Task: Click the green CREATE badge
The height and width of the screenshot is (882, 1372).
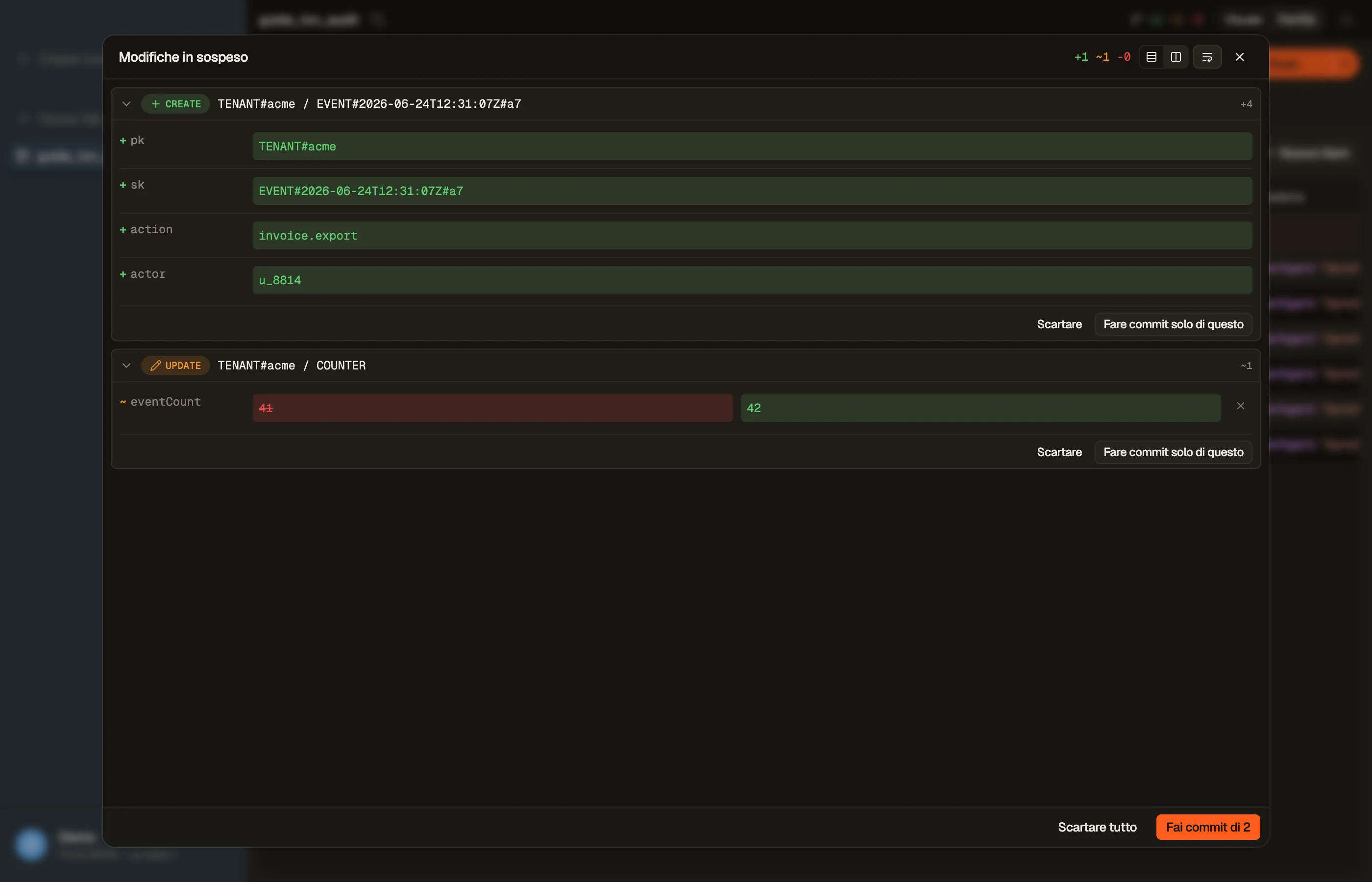Action: click(x=176, y=104)
